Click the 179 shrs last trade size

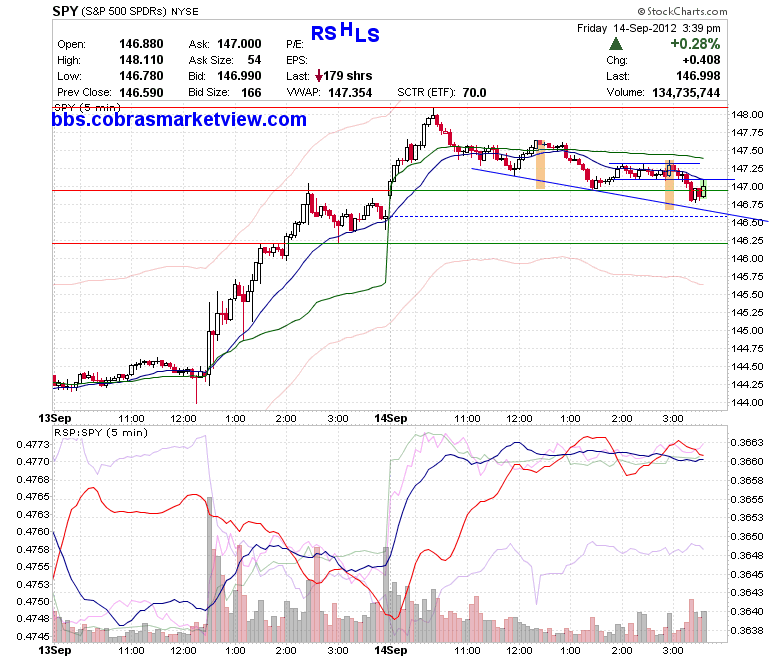point(348,76)
